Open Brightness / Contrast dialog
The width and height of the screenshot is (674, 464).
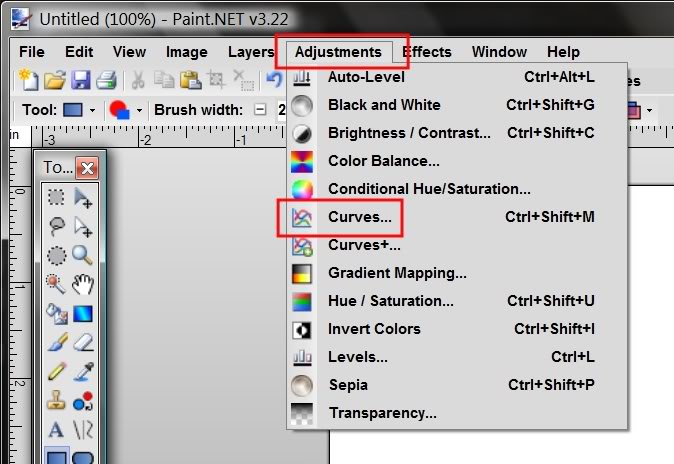[457, 133]
